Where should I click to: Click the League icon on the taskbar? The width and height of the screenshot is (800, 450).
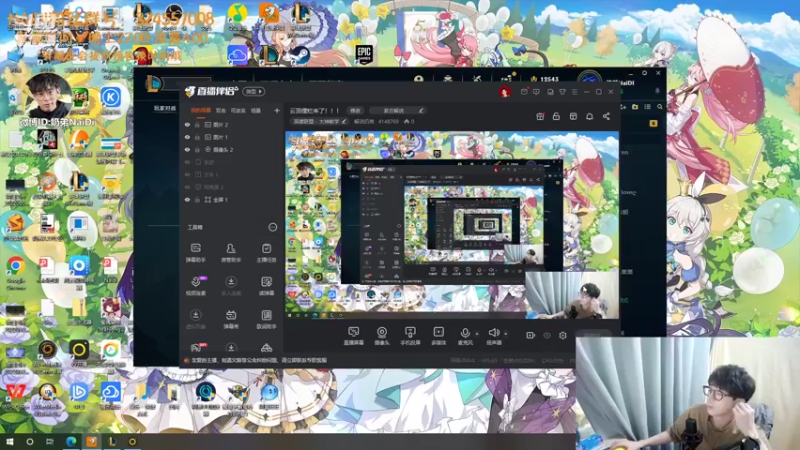point(112,441)
